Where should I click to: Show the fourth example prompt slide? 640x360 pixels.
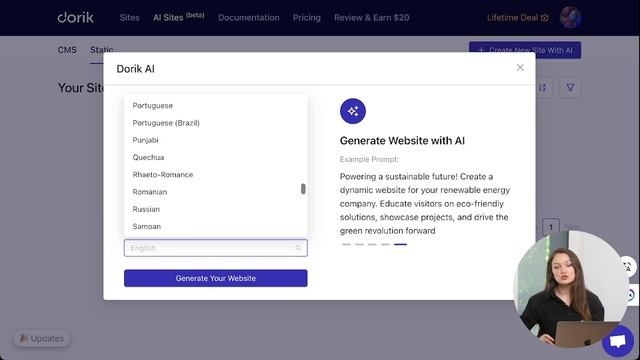pyautogui.click(x=385, y=244)
